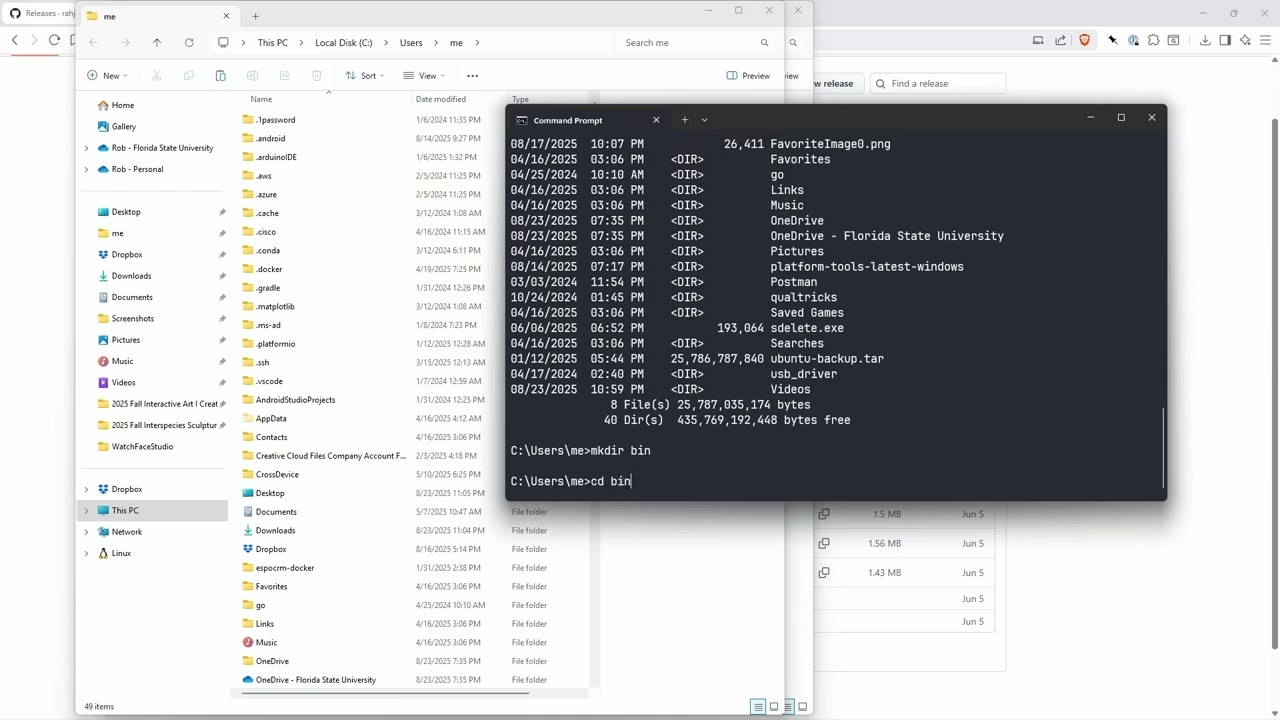This screenshot has width=1280, height=720.
Task: Open Command Prompt new tab dropdown arrow
Action: click(704, 120)
